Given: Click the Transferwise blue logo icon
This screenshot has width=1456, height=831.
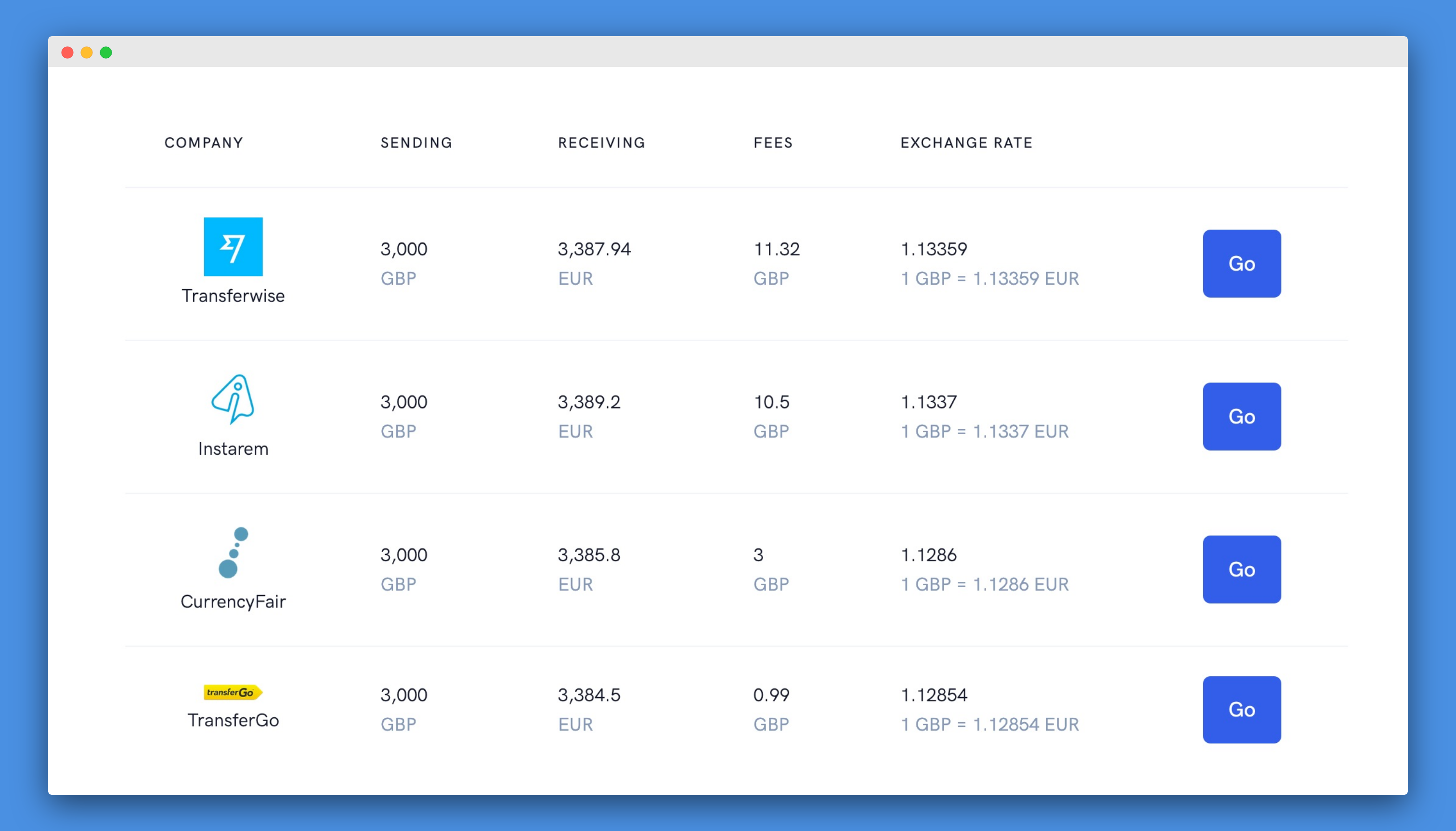Looking at the screenshot, I should [233, 247].
